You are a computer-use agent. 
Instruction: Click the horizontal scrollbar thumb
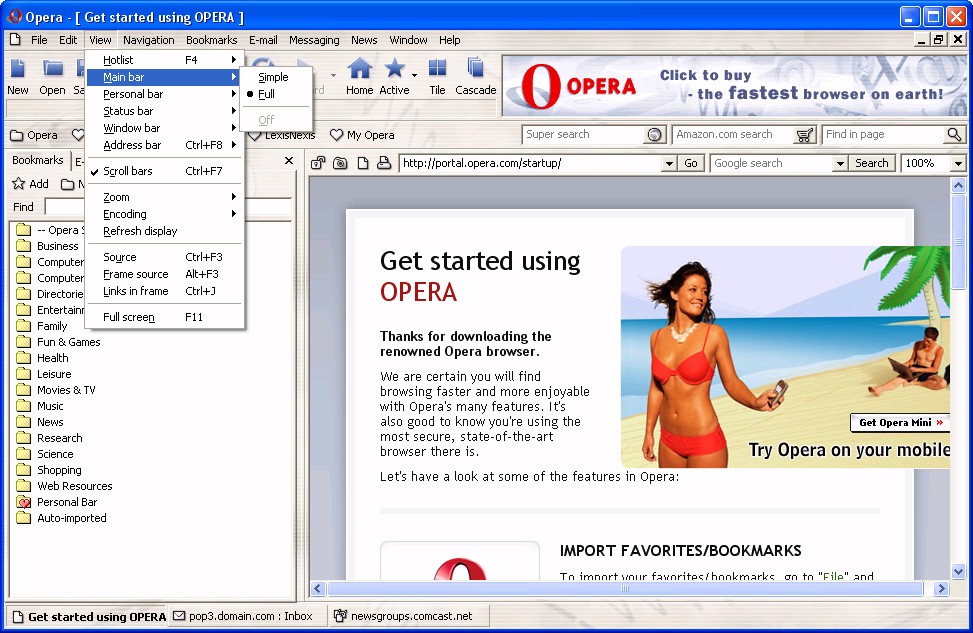625,588
